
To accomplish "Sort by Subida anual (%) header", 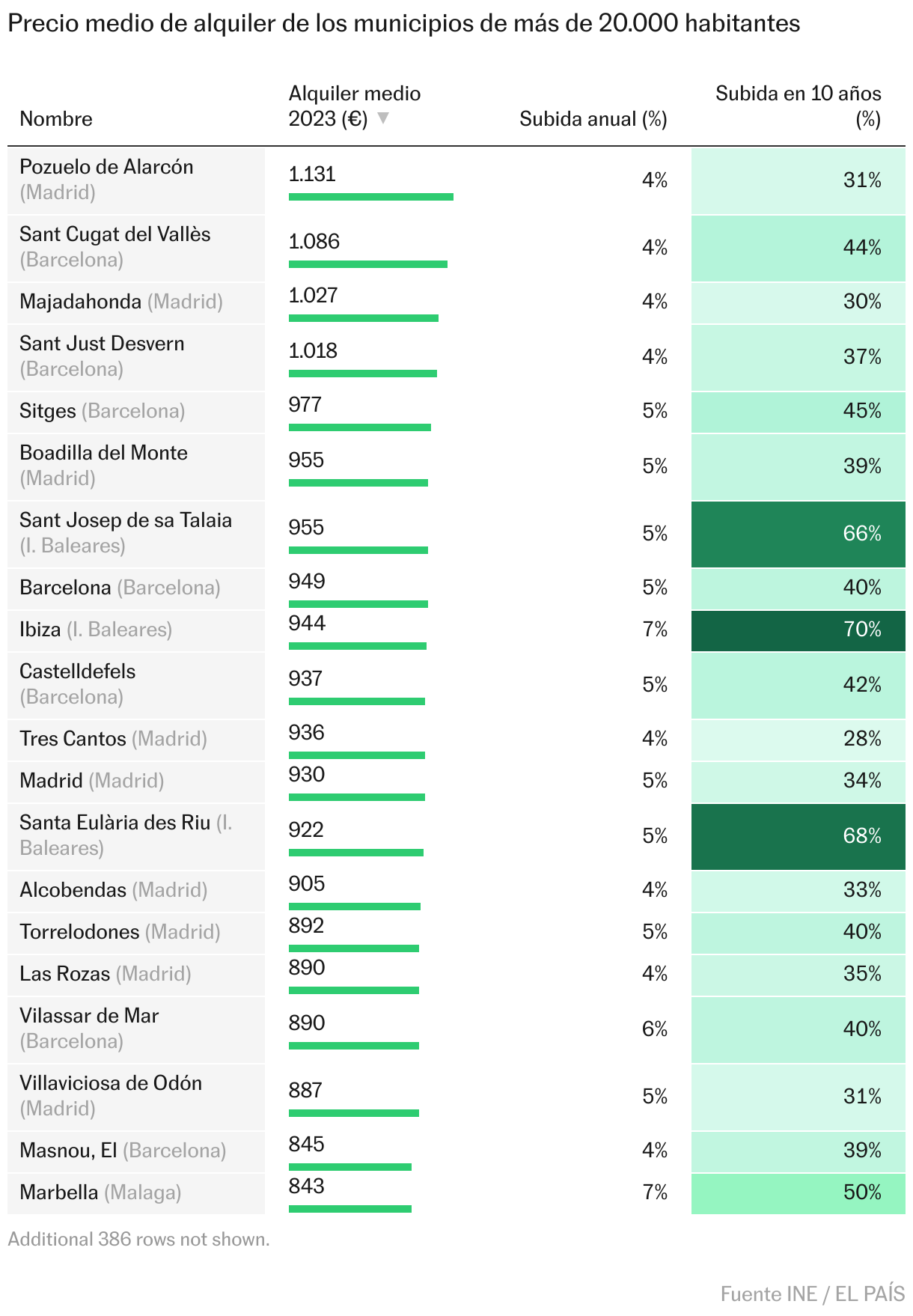I will click(593, 119).
